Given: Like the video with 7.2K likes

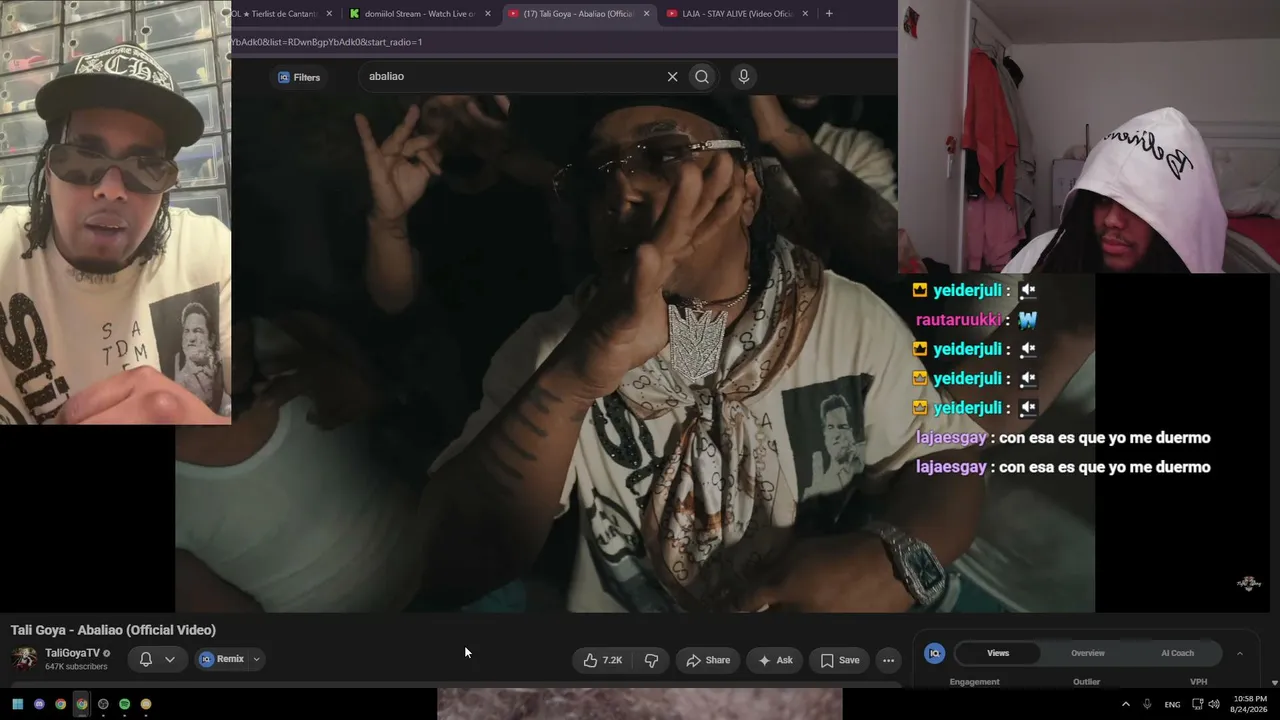Looking at the screenshot, I should [x=602, y=660].
